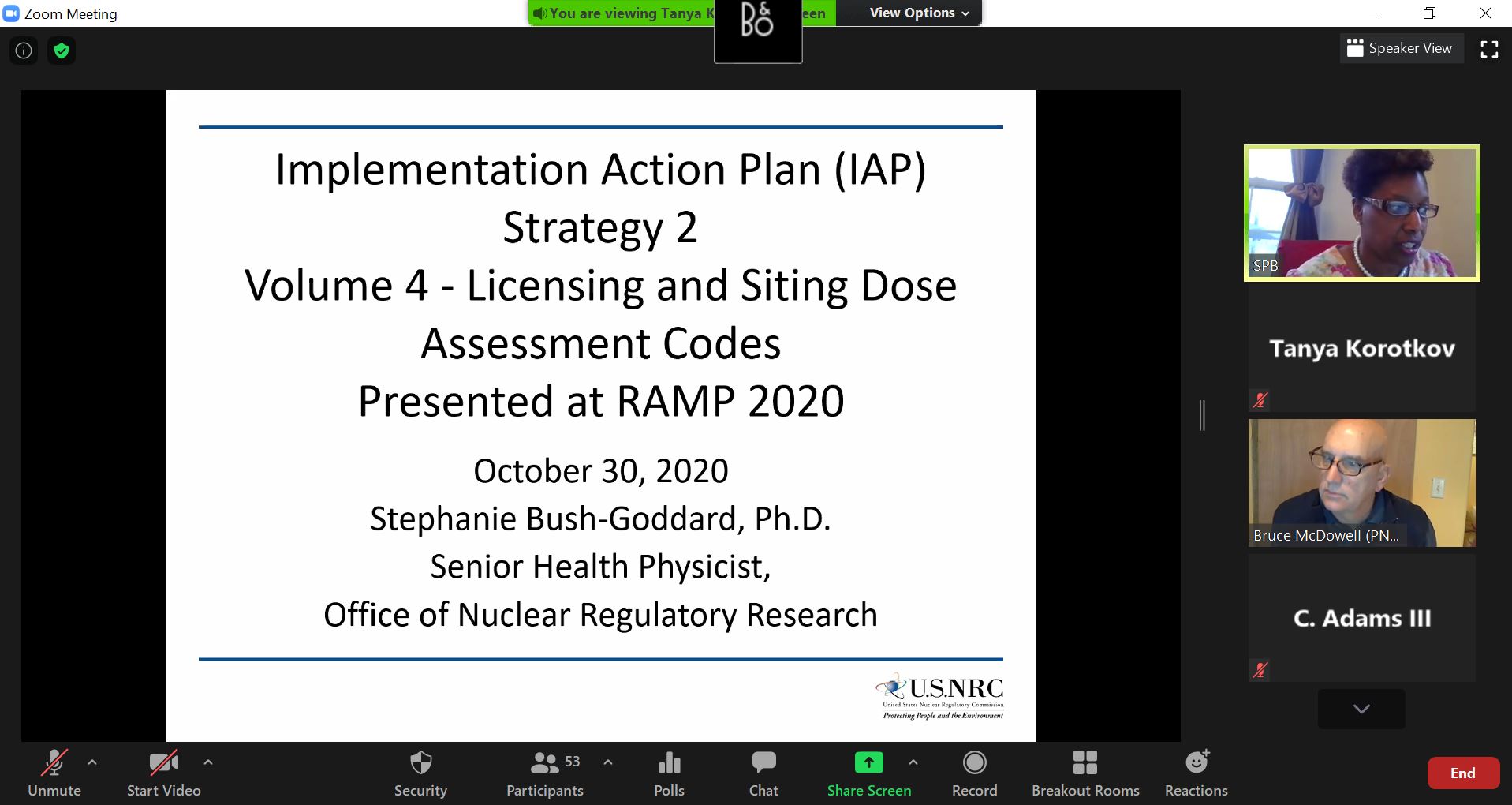Open share options arrow beside Share Screen

pos(913,762)
